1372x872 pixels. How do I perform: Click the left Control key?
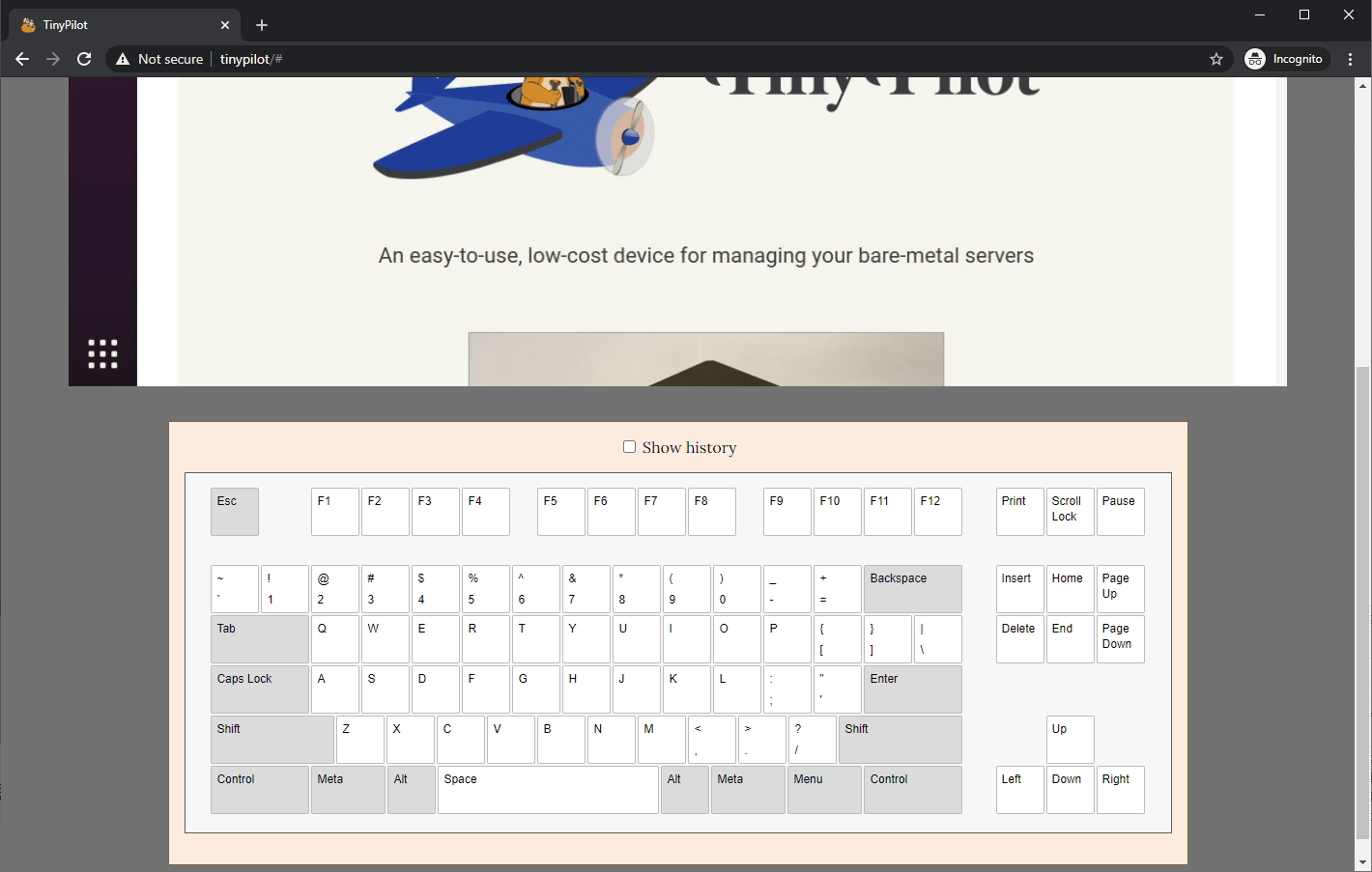[260, 790]
